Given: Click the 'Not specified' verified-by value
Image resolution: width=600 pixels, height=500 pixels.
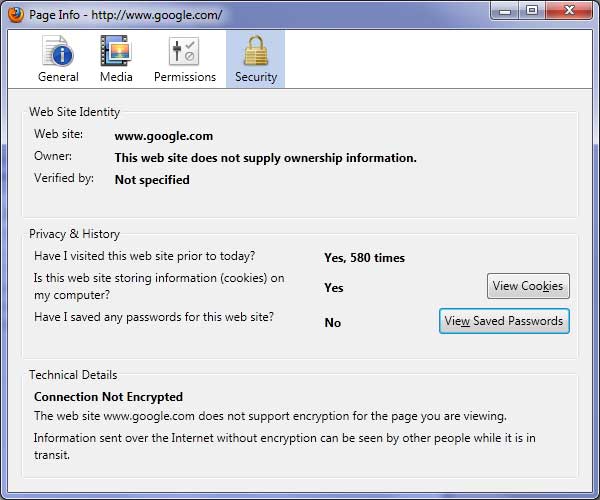Looking at the screenshot, I should point(152,180).
